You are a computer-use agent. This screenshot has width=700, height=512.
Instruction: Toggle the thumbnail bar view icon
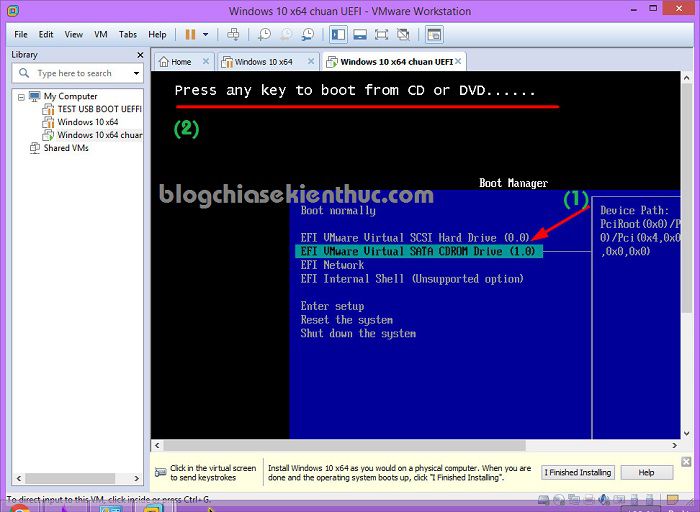pos(360,34)
